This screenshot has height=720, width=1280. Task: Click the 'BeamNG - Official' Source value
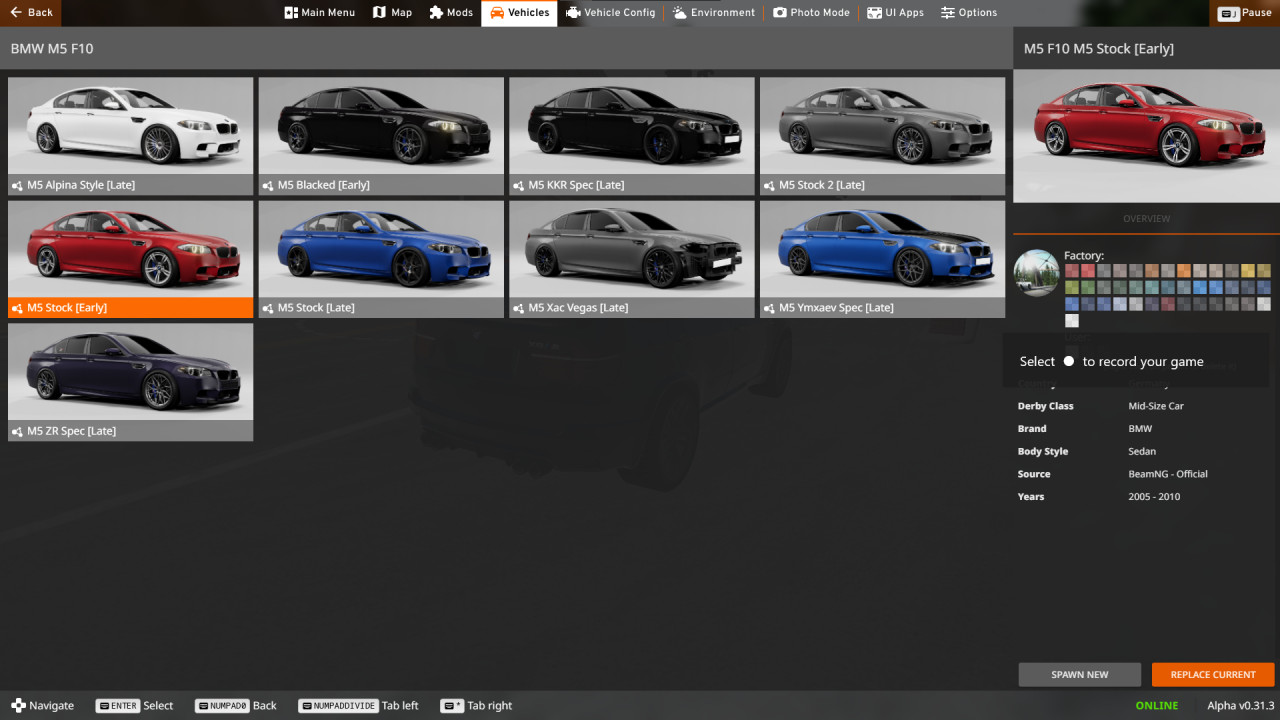click(1168, 474)
